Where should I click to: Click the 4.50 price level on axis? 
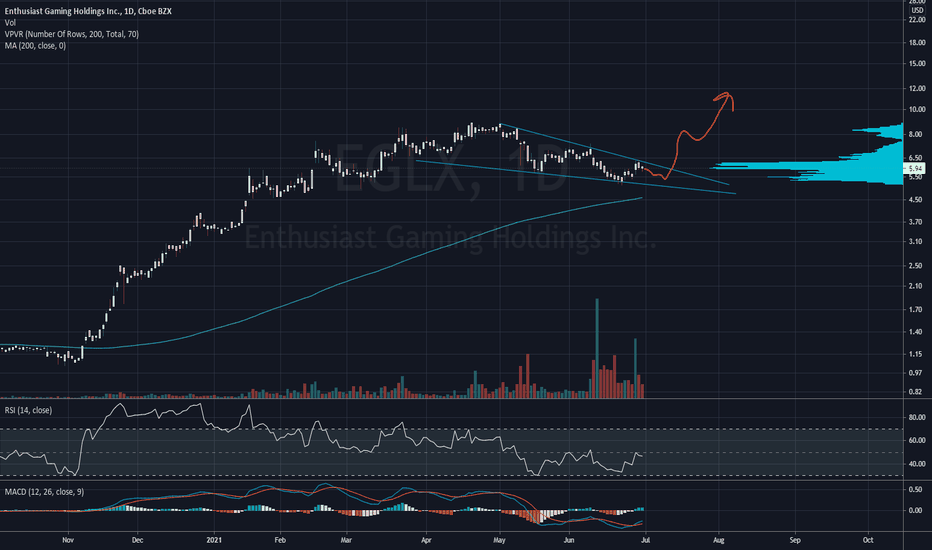[x=916, y=200]
